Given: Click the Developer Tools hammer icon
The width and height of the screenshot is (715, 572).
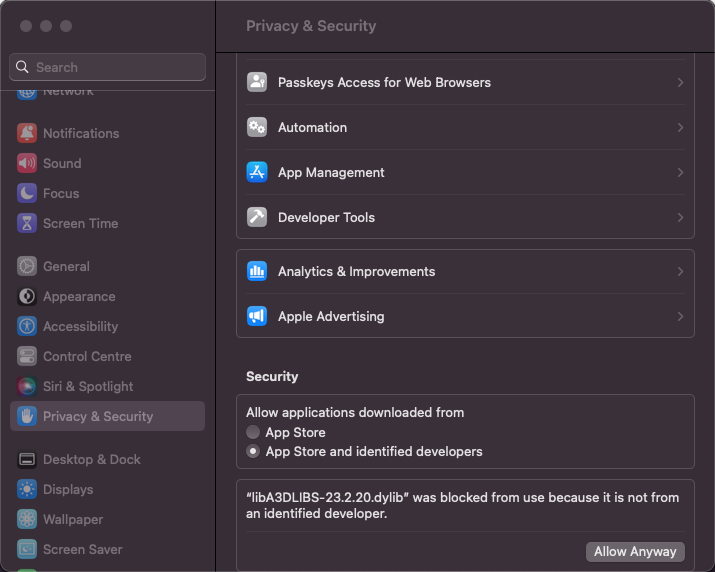Looking at the screenshot, I should click(257, 217).
